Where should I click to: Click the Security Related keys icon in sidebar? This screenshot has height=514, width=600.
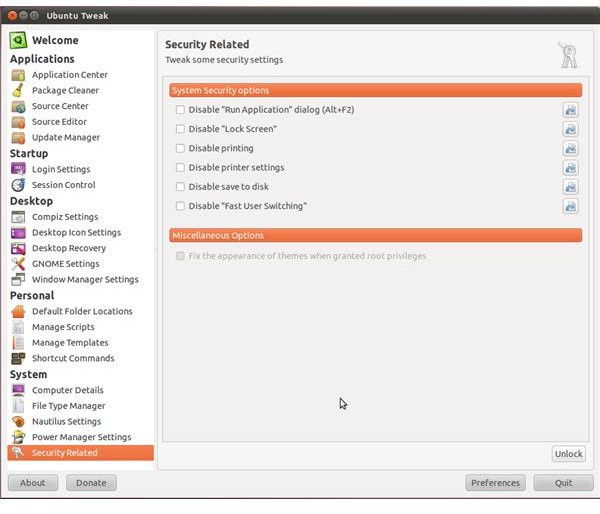[18, 453]
